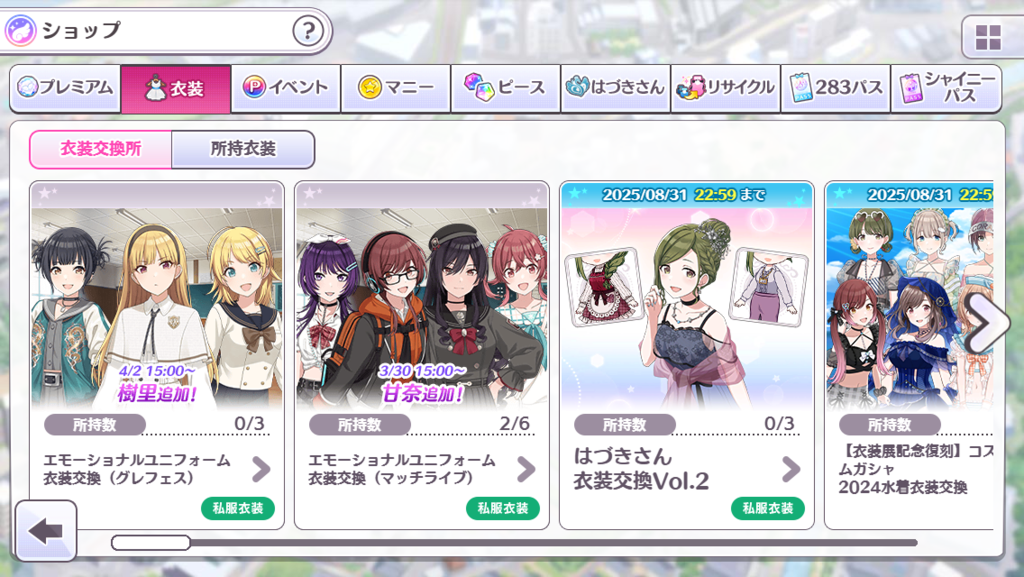
Task: Select the マニー coin tab
Action: 396,88
